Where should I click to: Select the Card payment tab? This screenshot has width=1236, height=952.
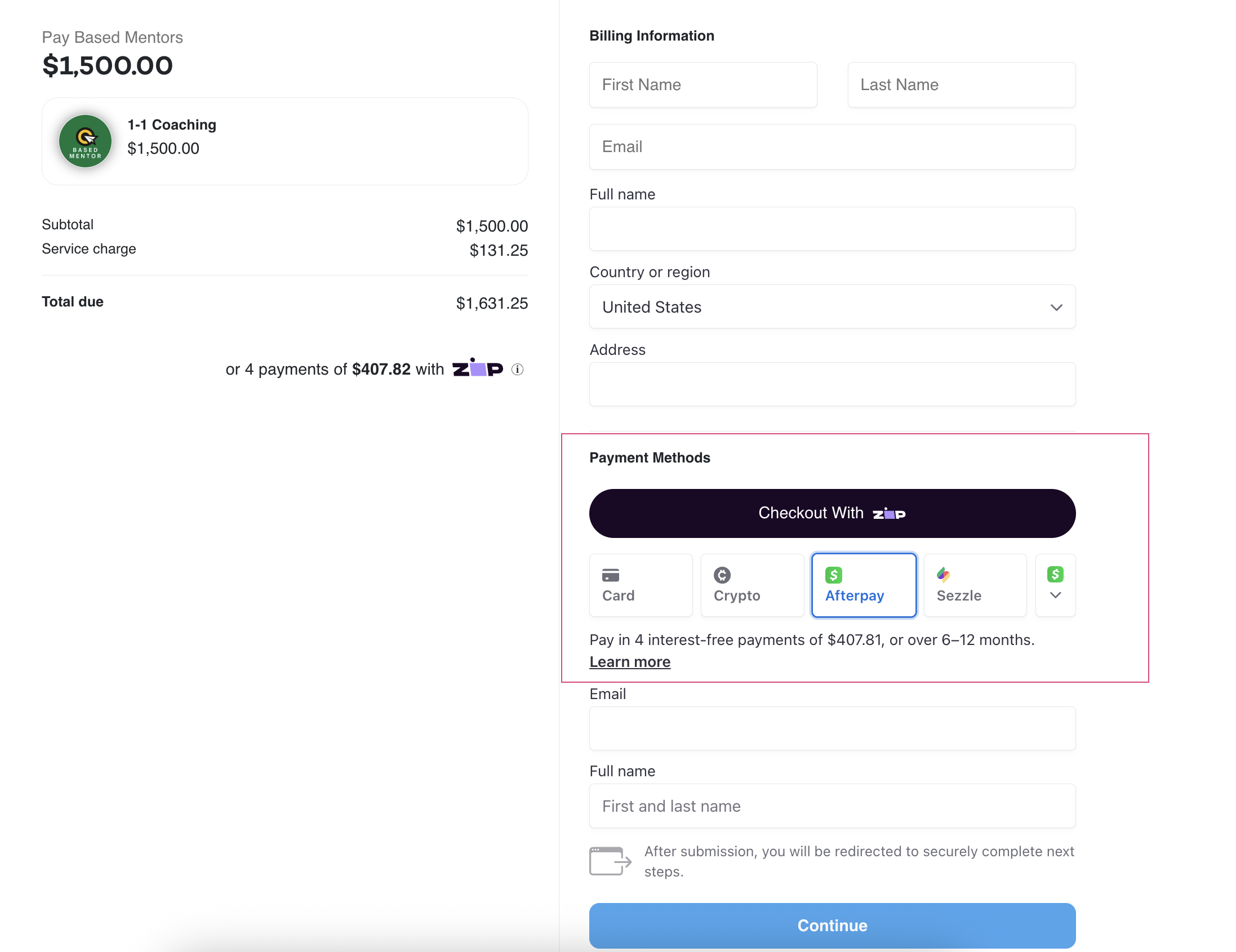[641, 585]
